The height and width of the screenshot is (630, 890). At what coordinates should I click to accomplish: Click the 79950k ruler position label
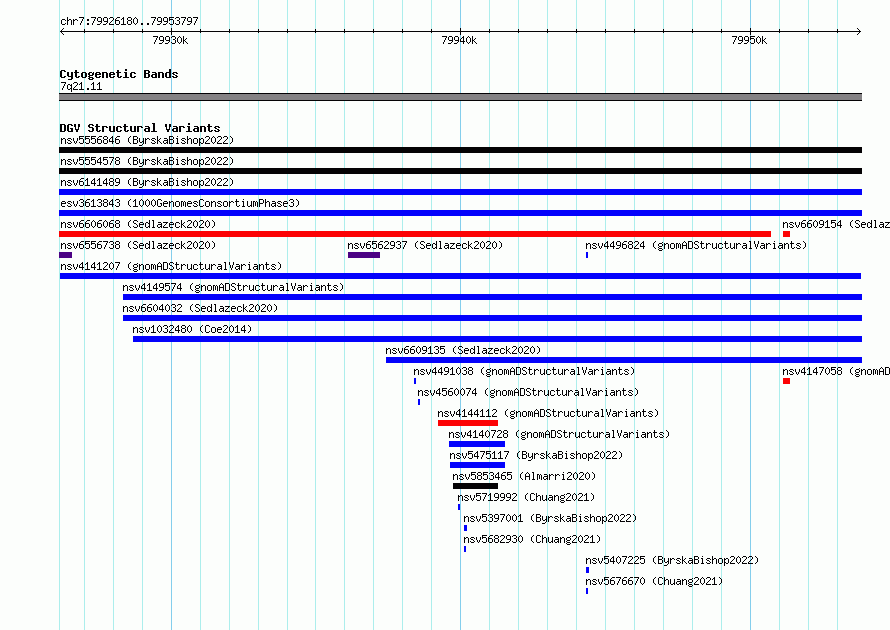[x=749, y=40]
